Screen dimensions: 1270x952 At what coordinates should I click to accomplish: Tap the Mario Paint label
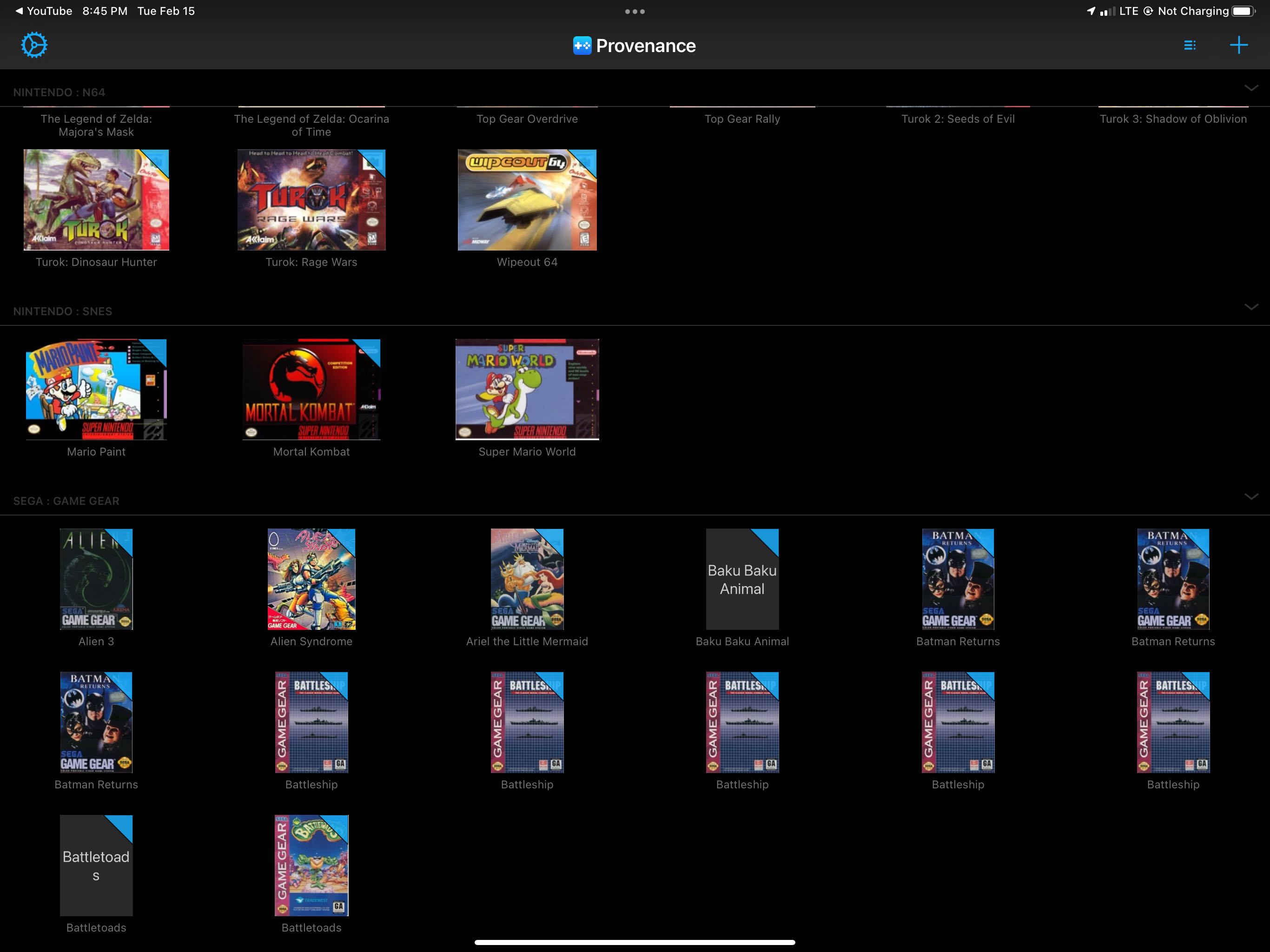pos(96,451)
